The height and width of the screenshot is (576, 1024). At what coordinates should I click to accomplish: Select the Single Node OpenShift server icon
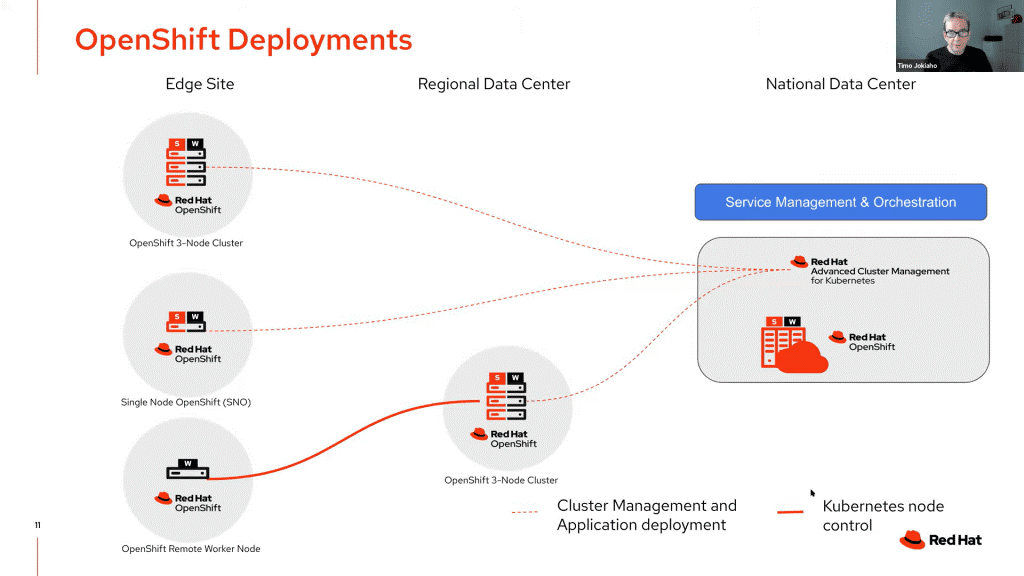(186, 322)
